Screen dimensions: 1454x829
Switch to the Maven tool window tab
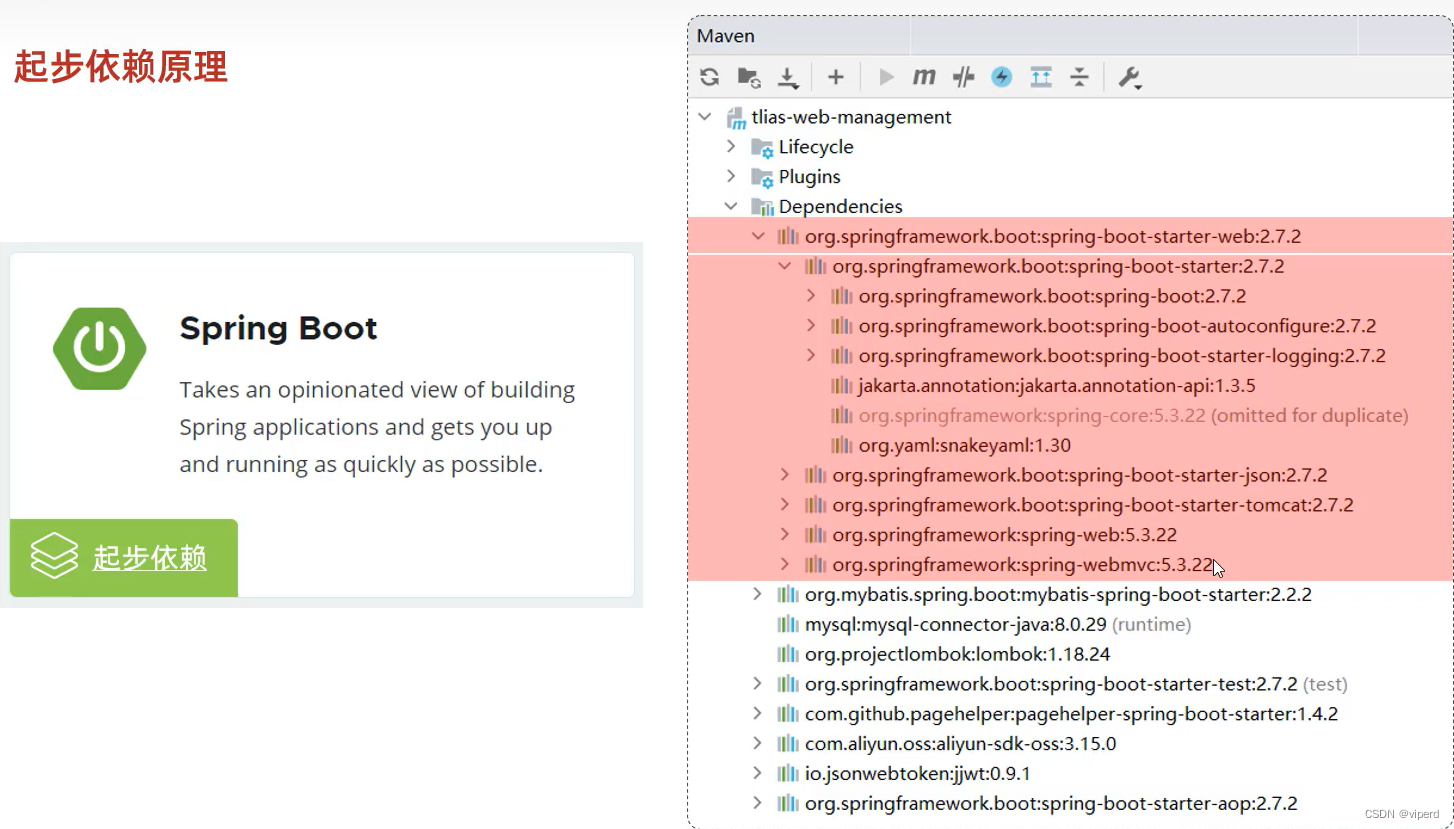pos(725,35)
